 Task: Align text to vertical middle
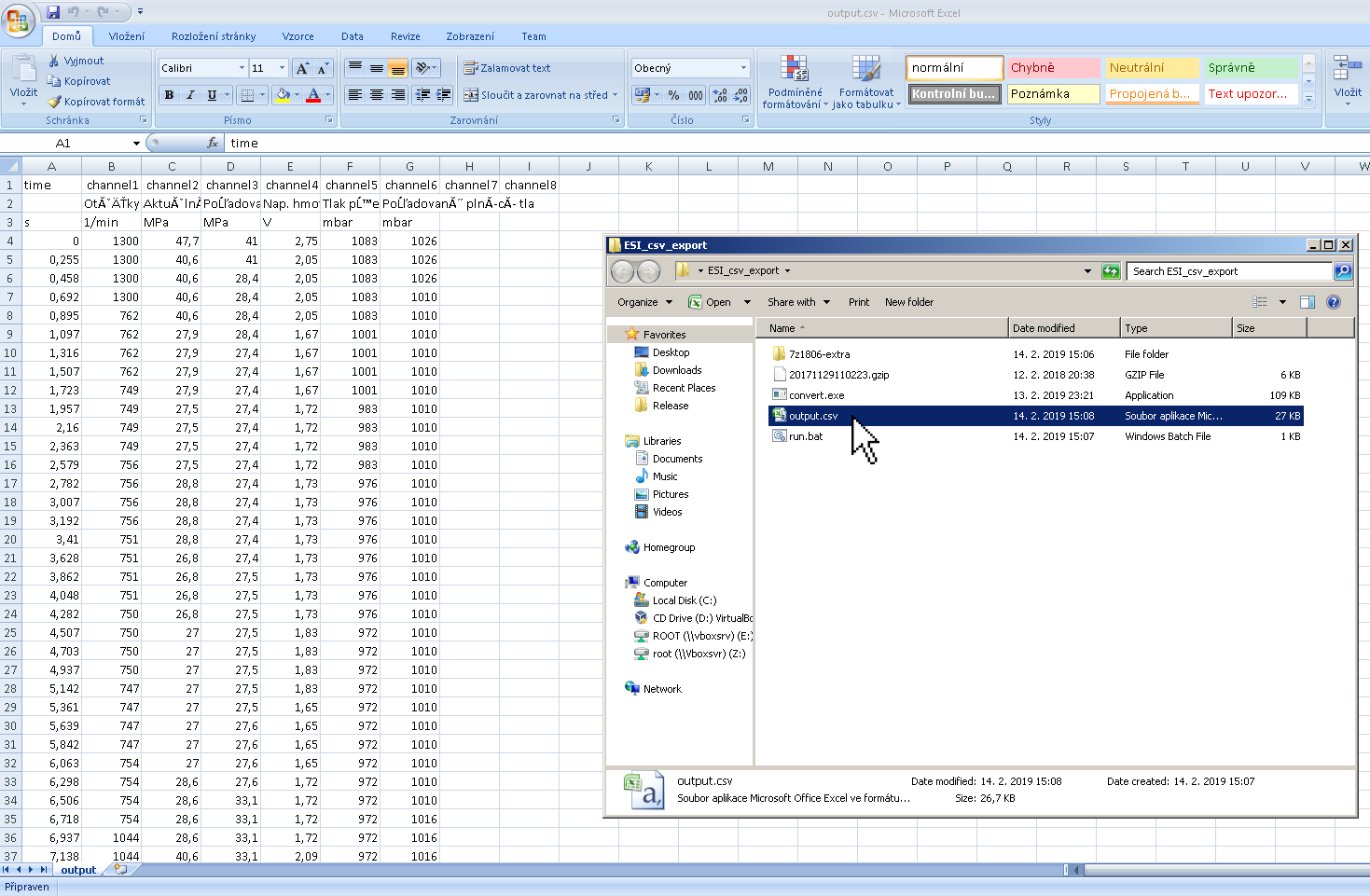point(376,68)
